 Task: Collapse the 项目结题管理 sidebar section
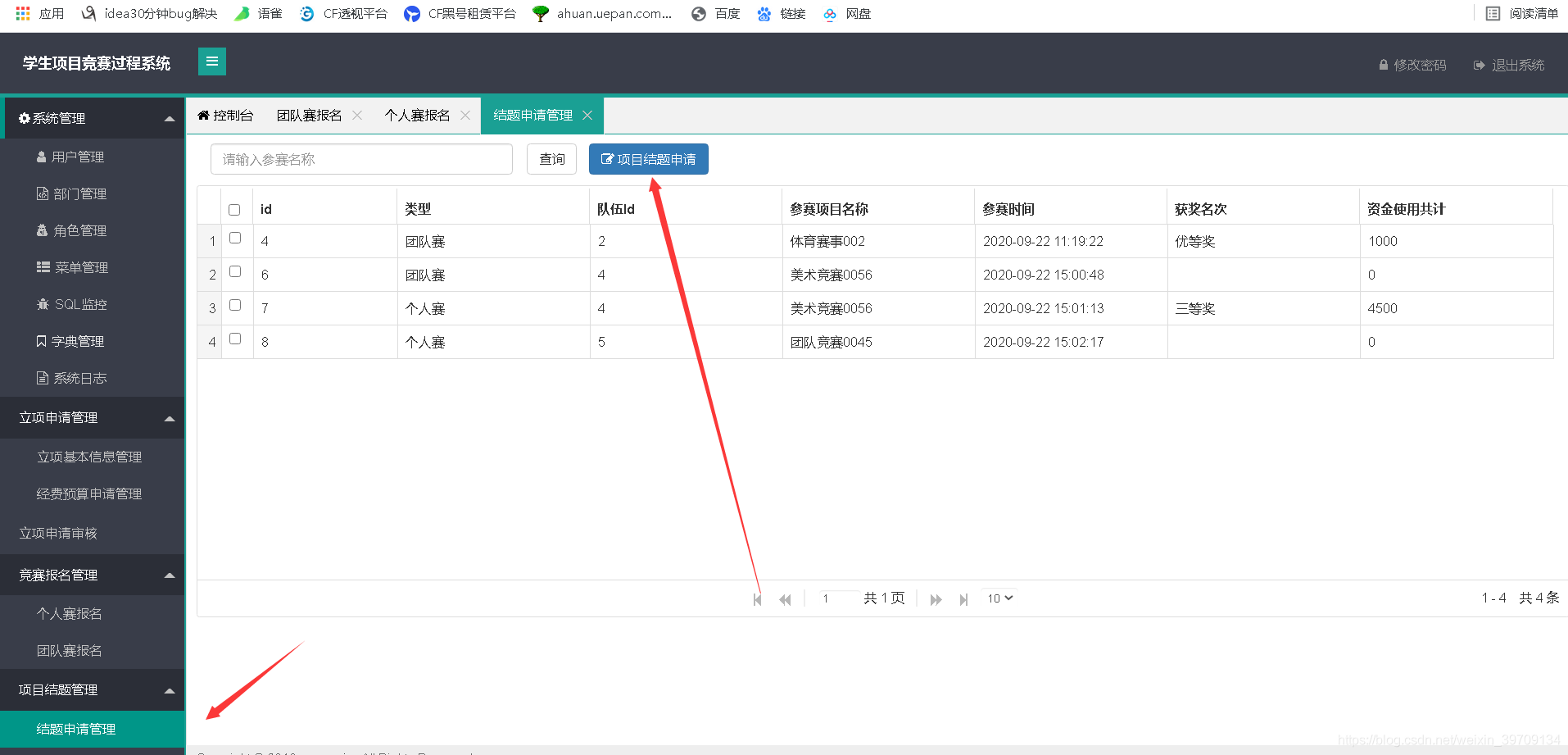[x=93, y=690]
